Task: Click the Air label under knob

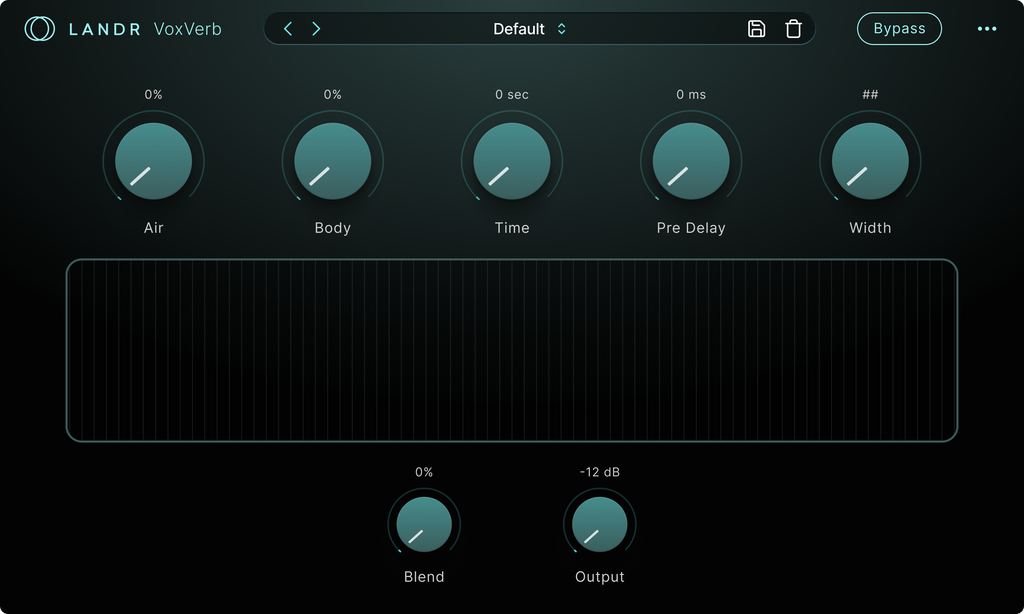Action: pos(153,228)
